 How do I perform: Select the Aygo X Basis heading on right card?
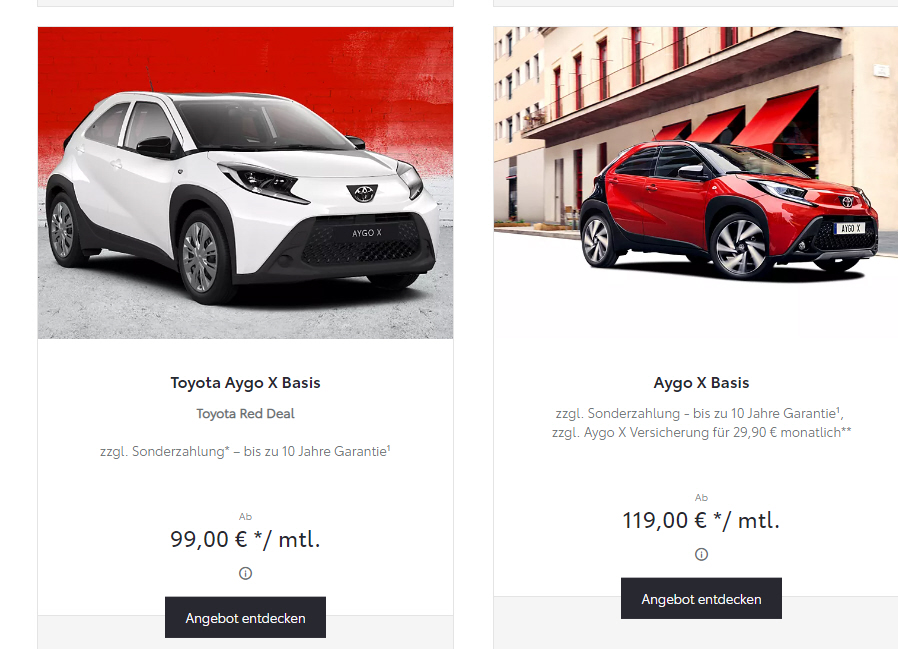(x=701, y=383)
